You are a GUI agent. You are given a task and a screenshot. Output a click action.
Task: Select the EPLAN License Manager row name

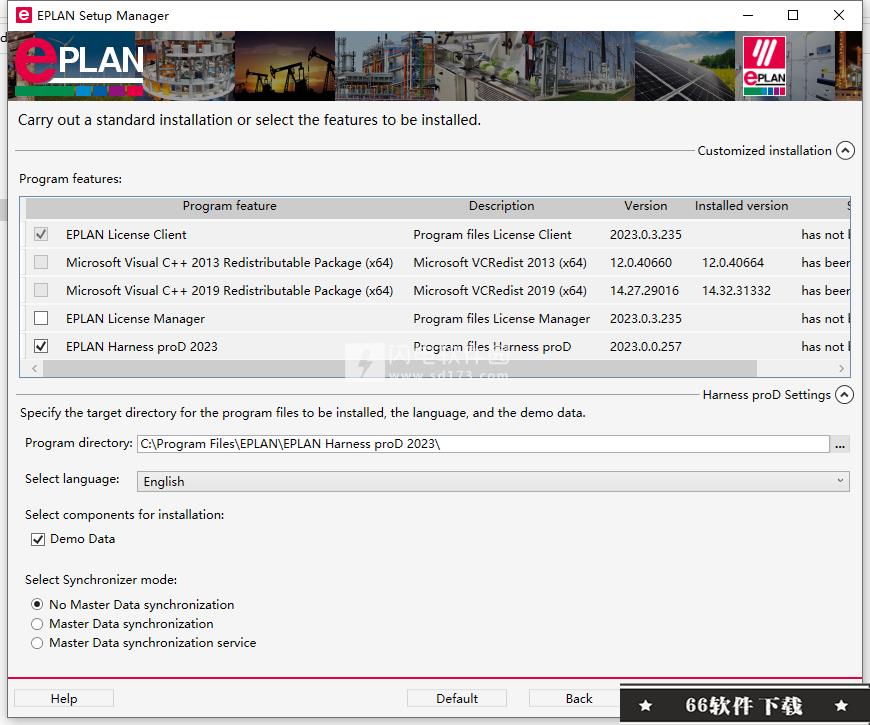(x=135, y=318)
